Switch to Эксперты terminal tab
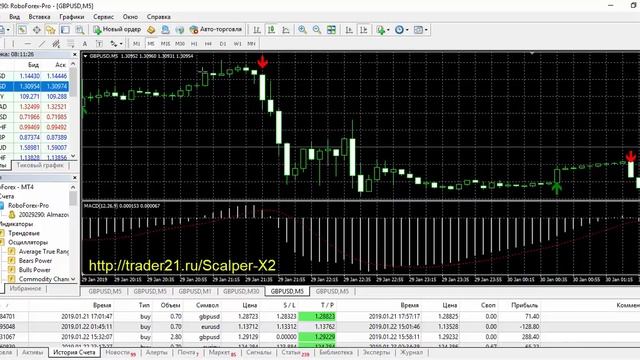 [x=376, y=352]
